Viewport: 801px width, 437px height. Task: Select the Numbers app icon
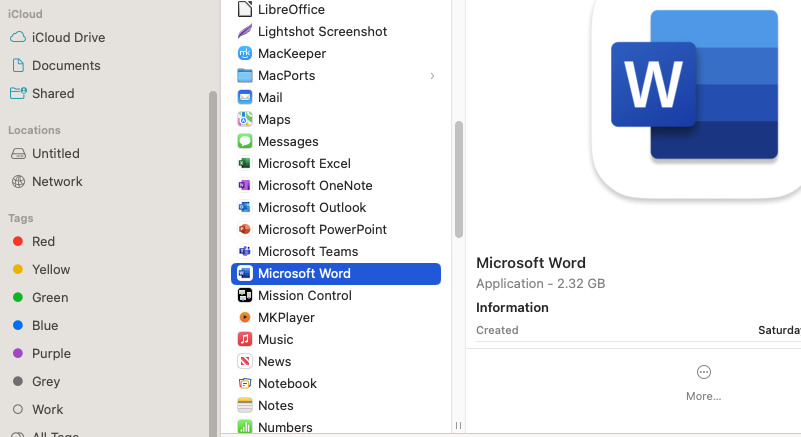(x=245, y=427)
